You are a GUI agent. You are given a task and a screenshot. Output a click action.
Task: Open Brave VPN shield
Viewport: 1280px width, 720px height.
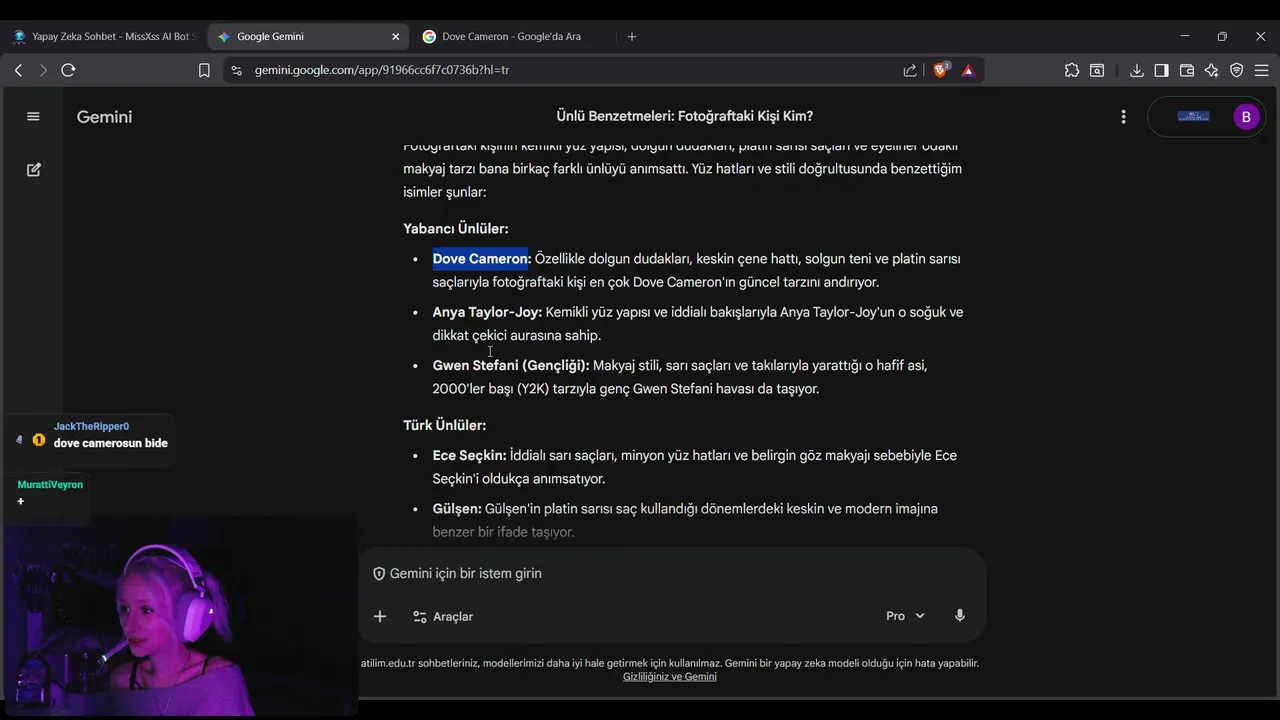coord(1236,70)
